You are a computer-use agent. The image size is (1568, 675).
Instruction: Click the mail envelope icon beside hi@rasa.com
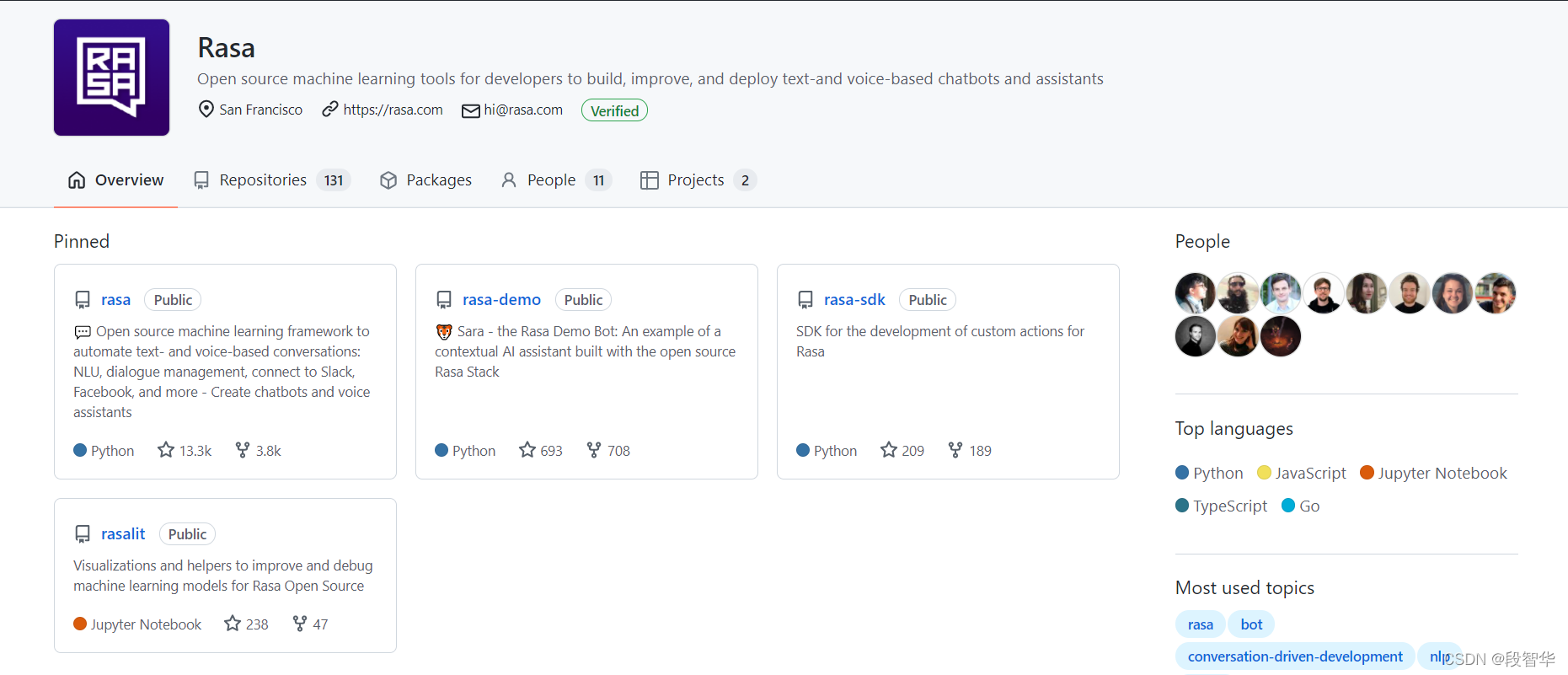click(x=471, y=110)
